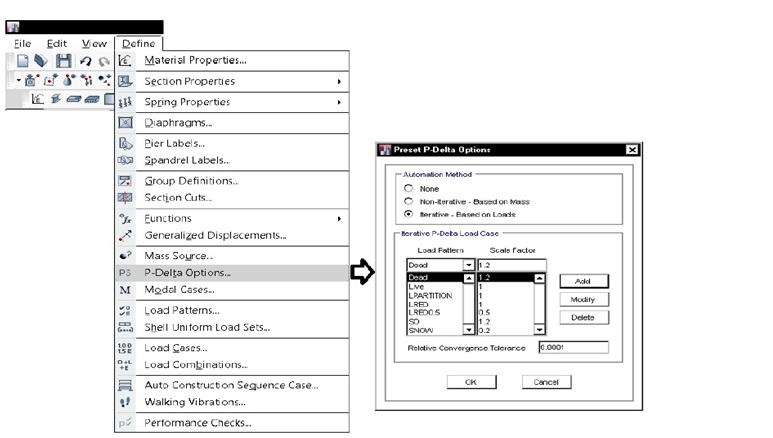This screenshot has width=773, height=438.
Task: Select the None automation method radio
Action: [408, 188]
